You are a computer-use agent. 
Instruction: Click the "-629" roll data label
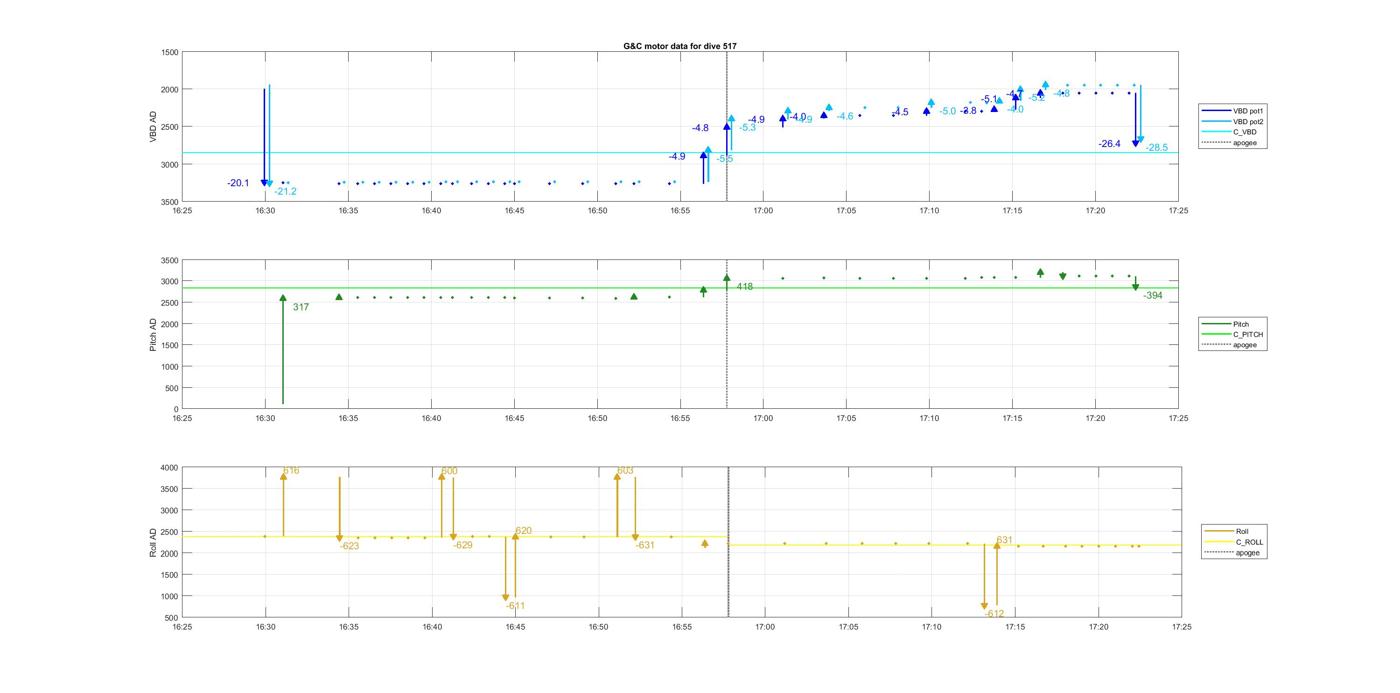coord(463,545)
